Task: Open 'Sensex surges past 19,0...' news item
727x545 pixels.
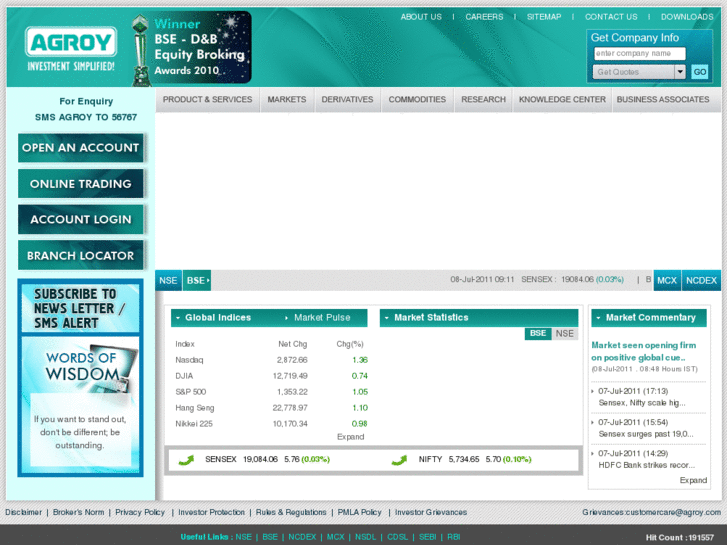Action: [x=646, y=434]
